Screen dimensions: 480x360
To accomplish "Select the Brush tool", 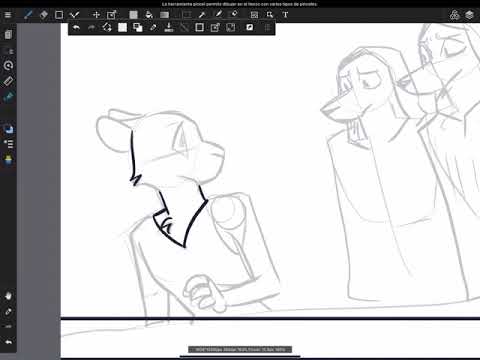I will point(28,15).
